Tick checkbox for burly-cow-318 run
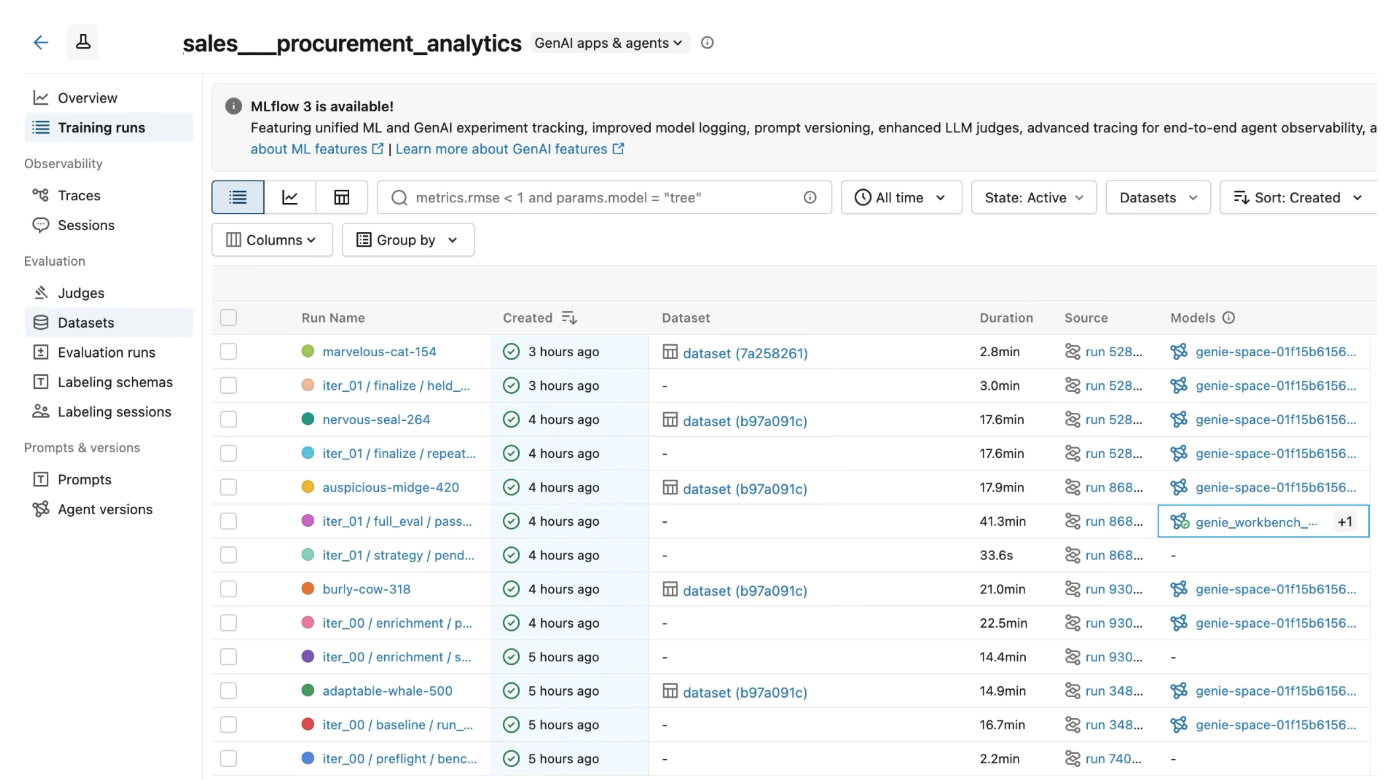Screen dimensions: 1386x780 coord(229,589)
